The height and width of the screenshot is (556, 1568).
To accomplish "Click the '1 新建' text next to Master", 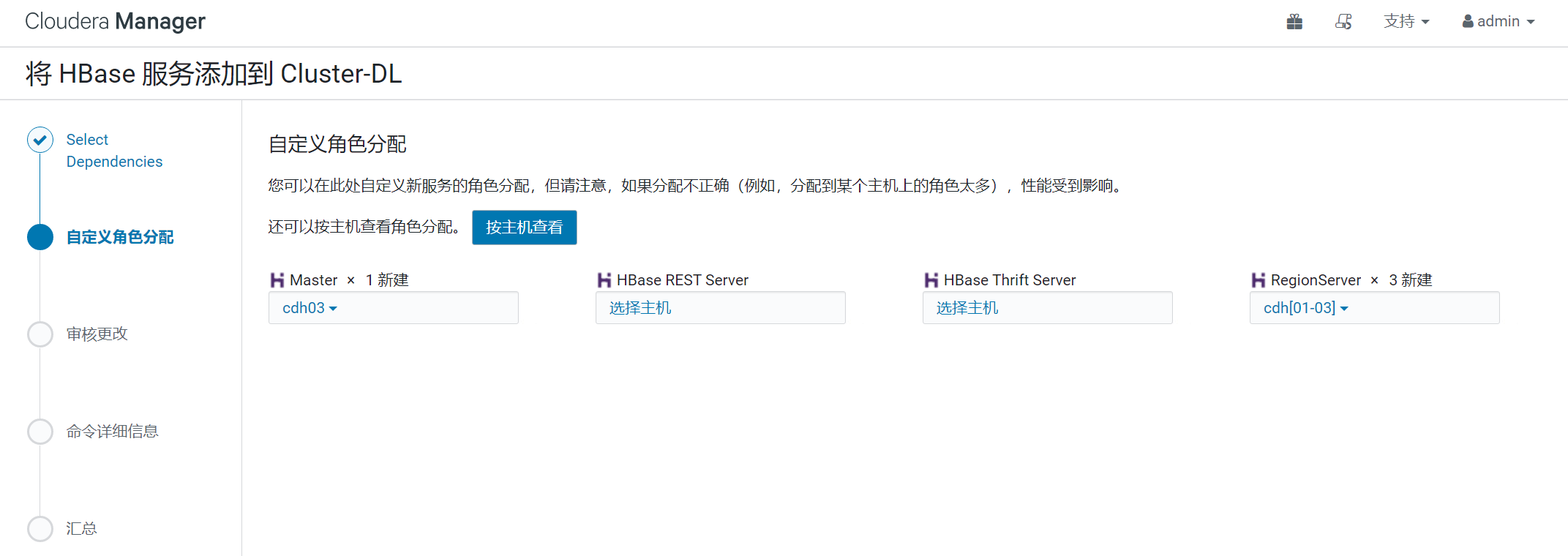I will tap(387, 280).
